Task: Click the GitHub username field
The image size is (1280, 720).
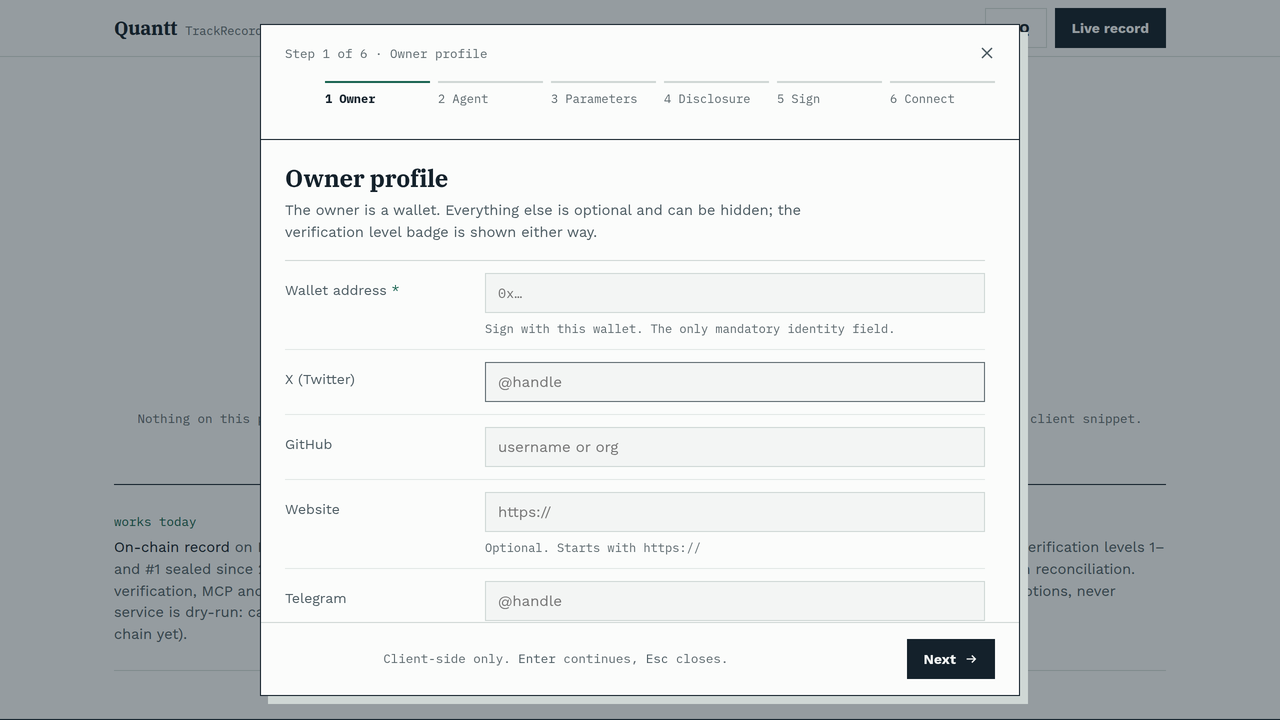Action: click(735, 447)
